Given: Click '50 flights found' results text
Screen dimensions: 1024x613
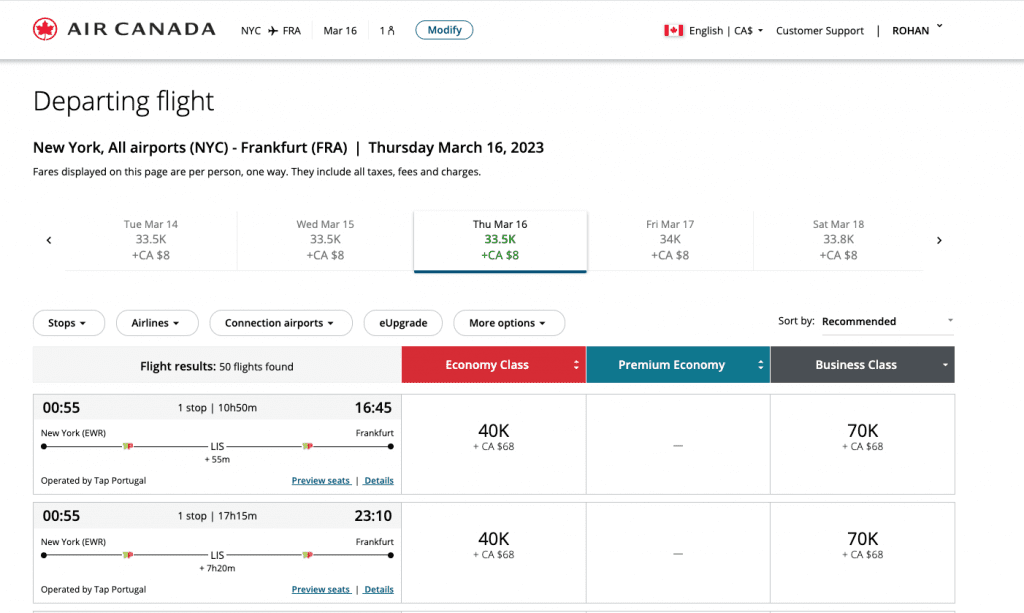Looking at the screenshot, I should click(x=256, y=367).
